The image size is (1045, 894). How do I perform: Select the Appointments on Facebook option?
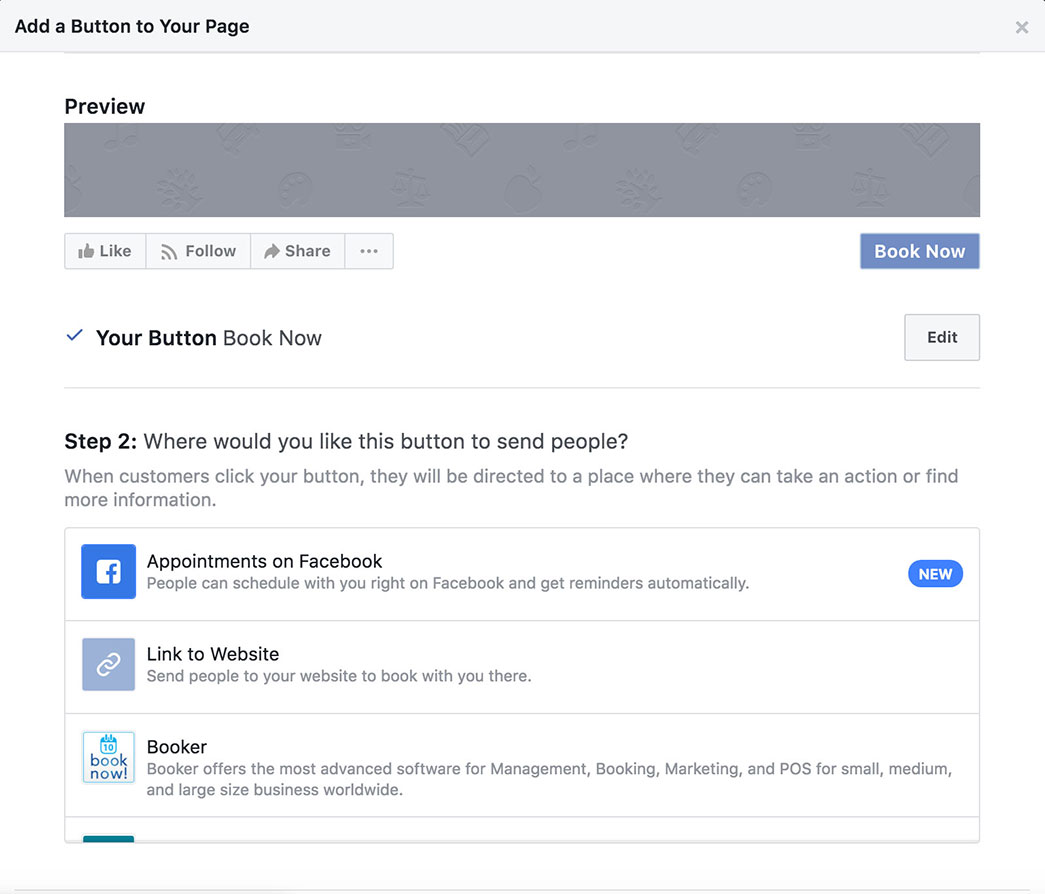click(x=450, y=571)
